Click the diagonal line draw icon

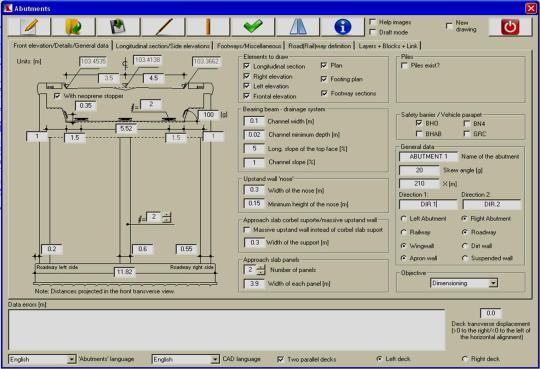click(x=163, y=27)
